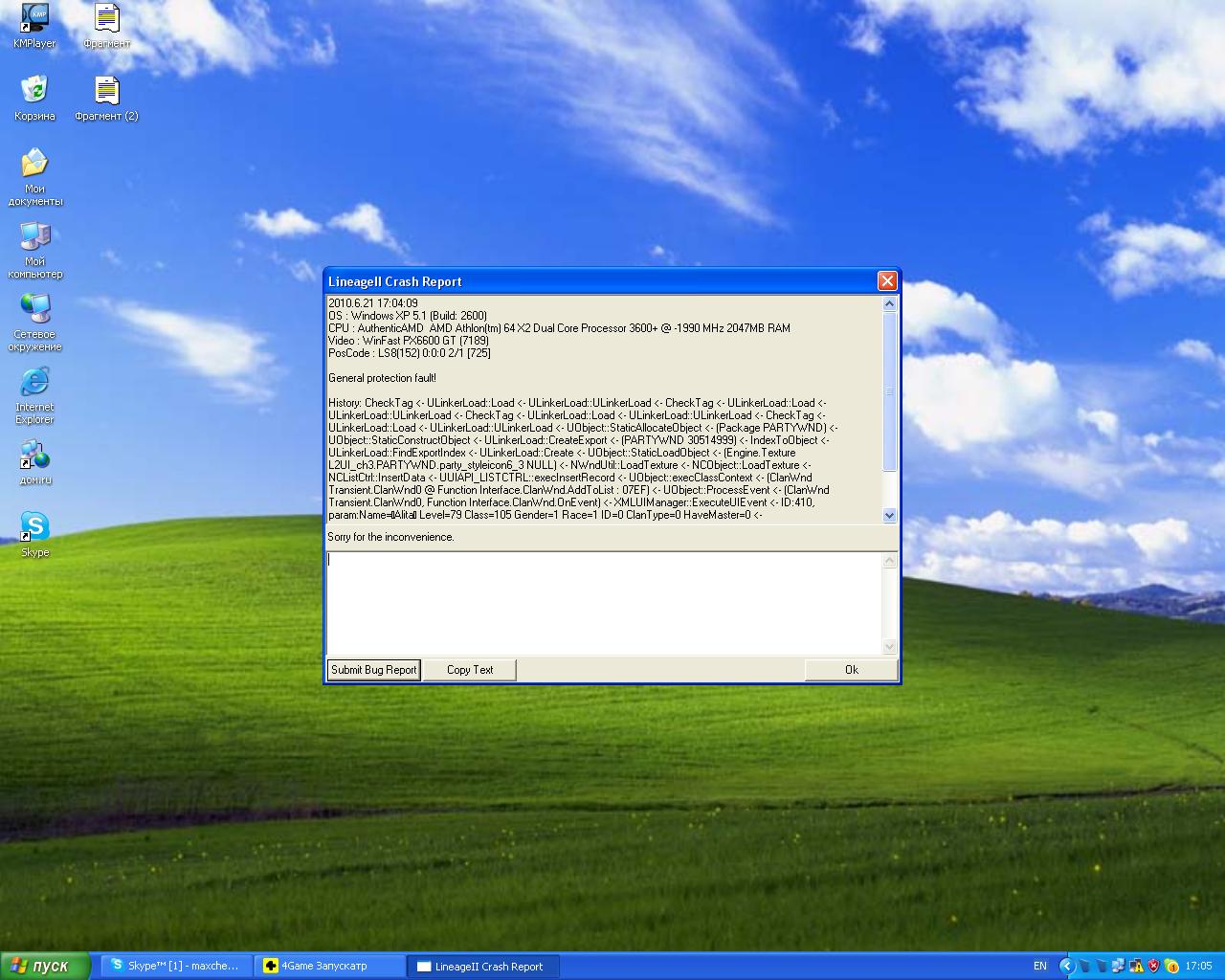Select the LineageII Crash Report taskbar button
The image size is (1225, 980).
click(x=482, y=966)
